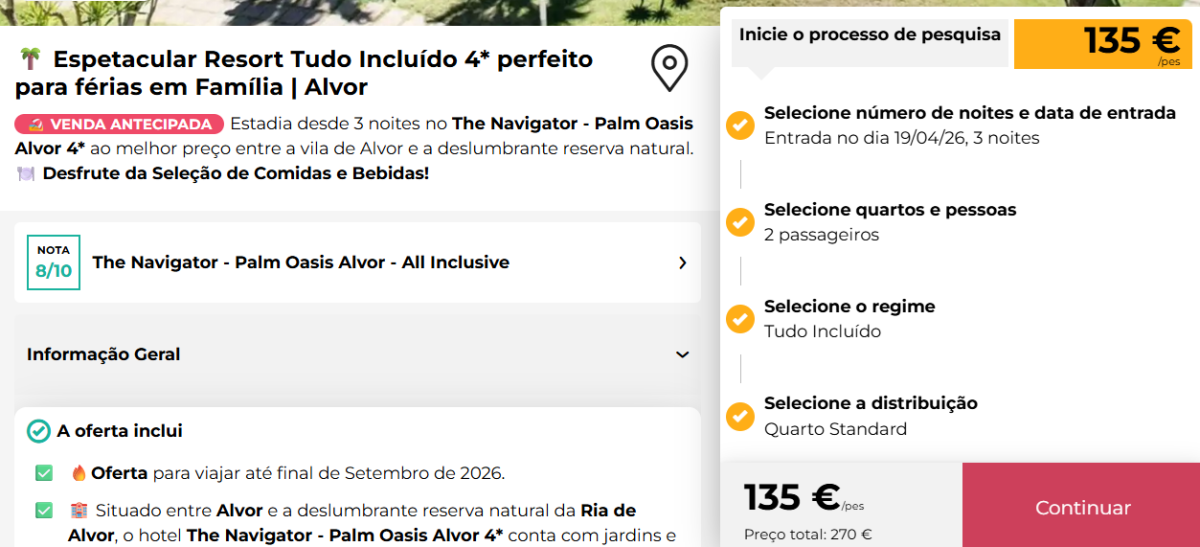Click the palm tree emoji in title
1200x547 pixels.
(29, 59)
